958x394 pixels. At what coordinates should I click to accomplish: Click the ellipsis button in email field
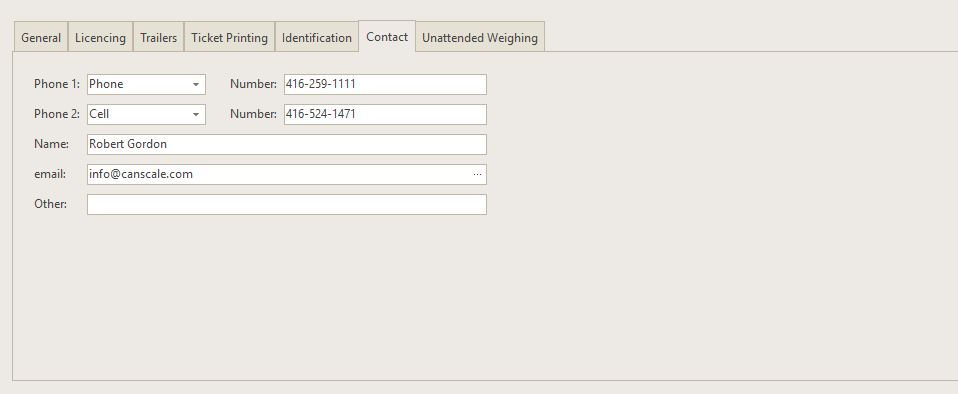477,175
